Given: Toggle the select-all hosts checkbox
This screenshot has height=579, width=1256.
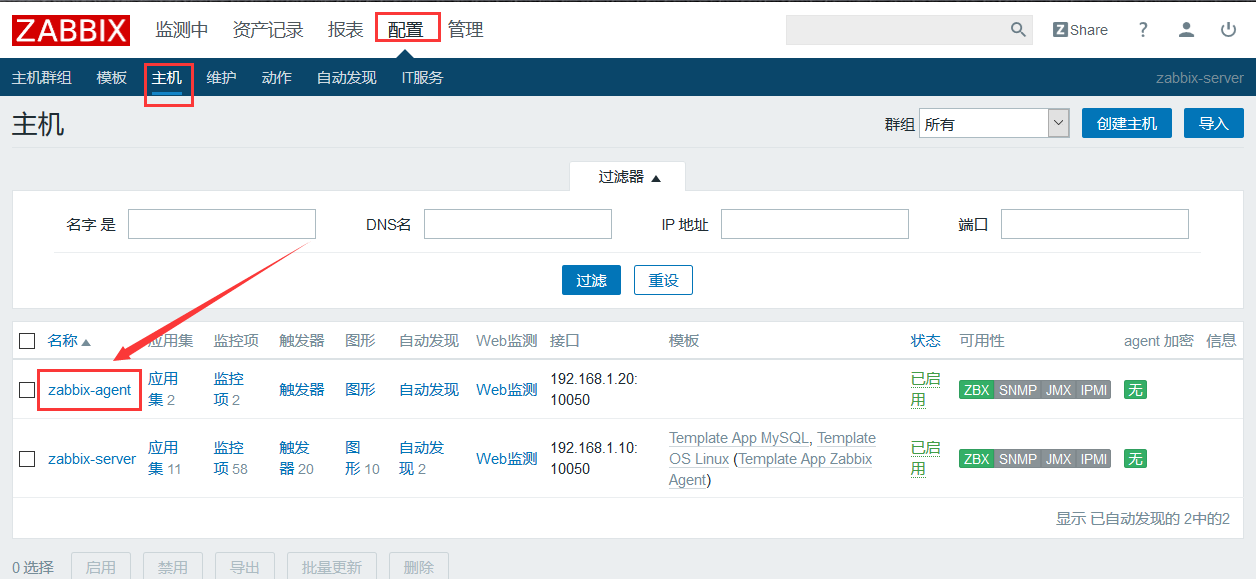Looking at the screenshot, I should click(28, 341).
